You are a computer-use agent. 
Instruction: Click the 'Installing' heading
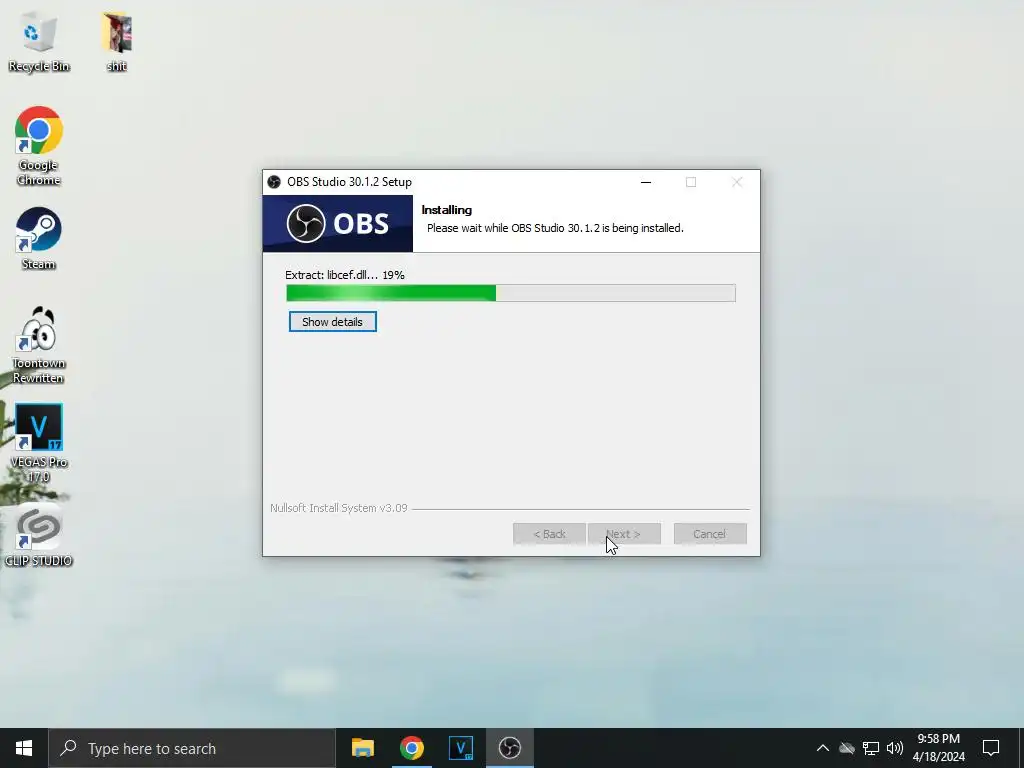click(447, 210)
